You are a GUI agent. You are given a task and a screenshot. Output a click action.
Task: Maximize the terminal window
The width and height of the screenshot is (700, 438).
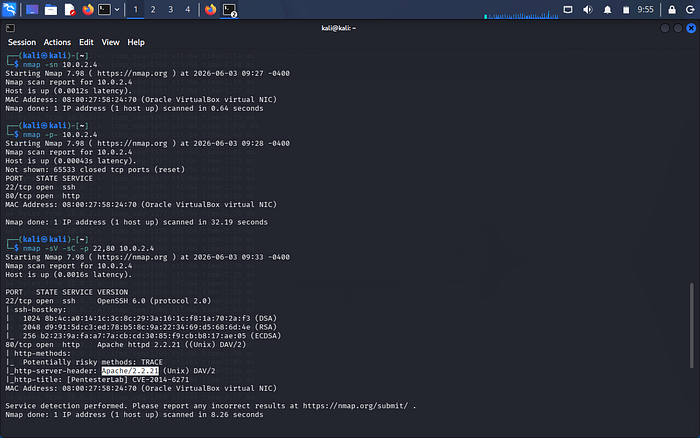(678, 28)
